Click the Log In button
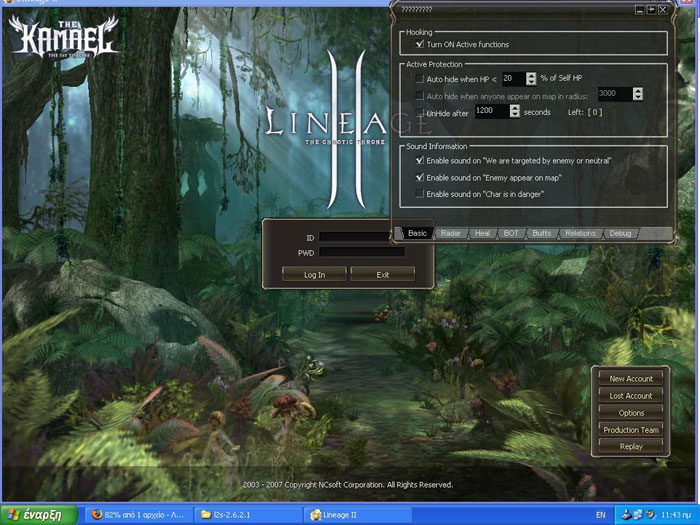700x525 pixels. click(x=314, y=274)
